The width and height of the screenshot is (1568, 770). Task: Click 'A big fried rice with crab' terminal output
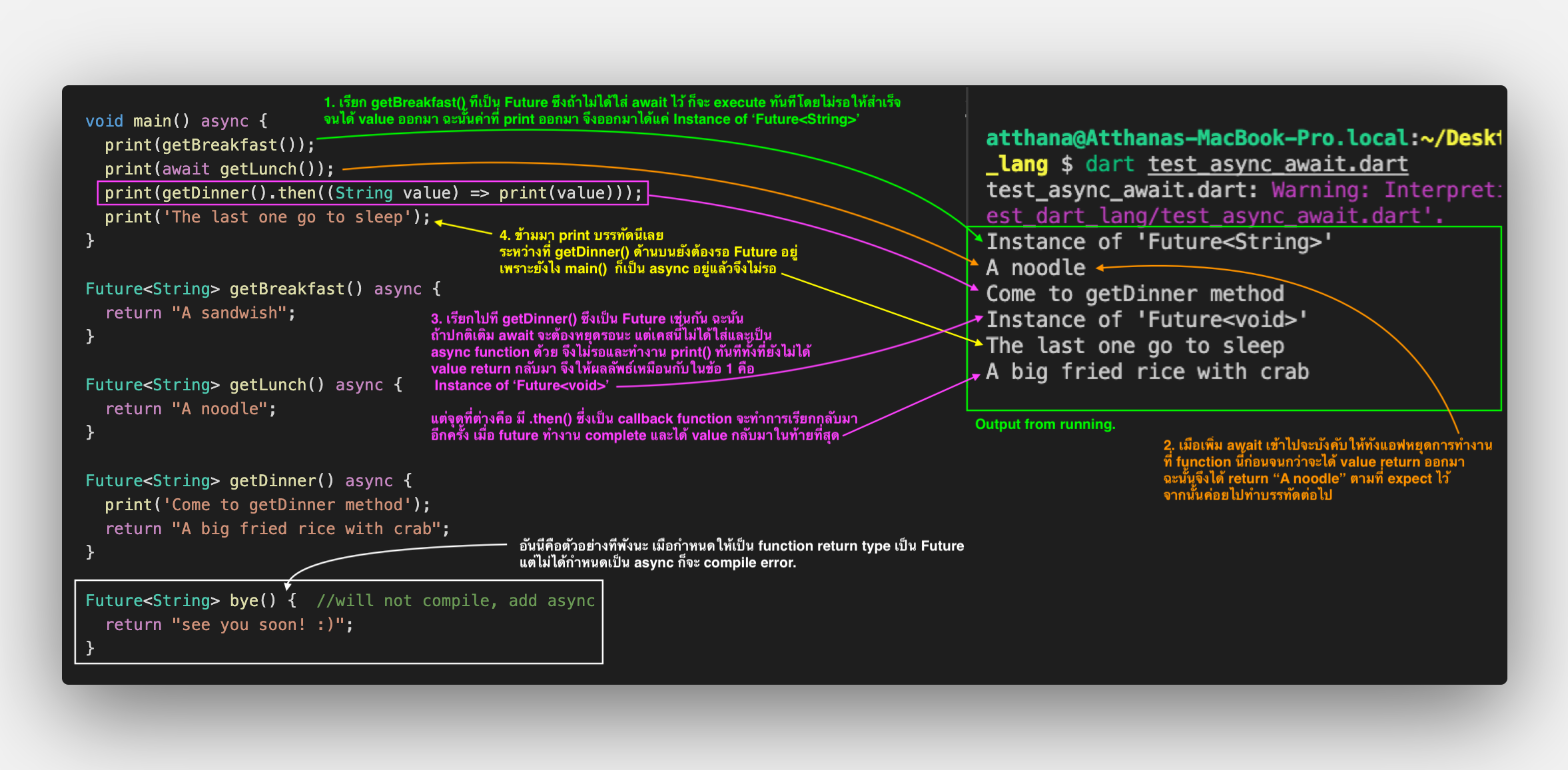[x=1147, y=372]
